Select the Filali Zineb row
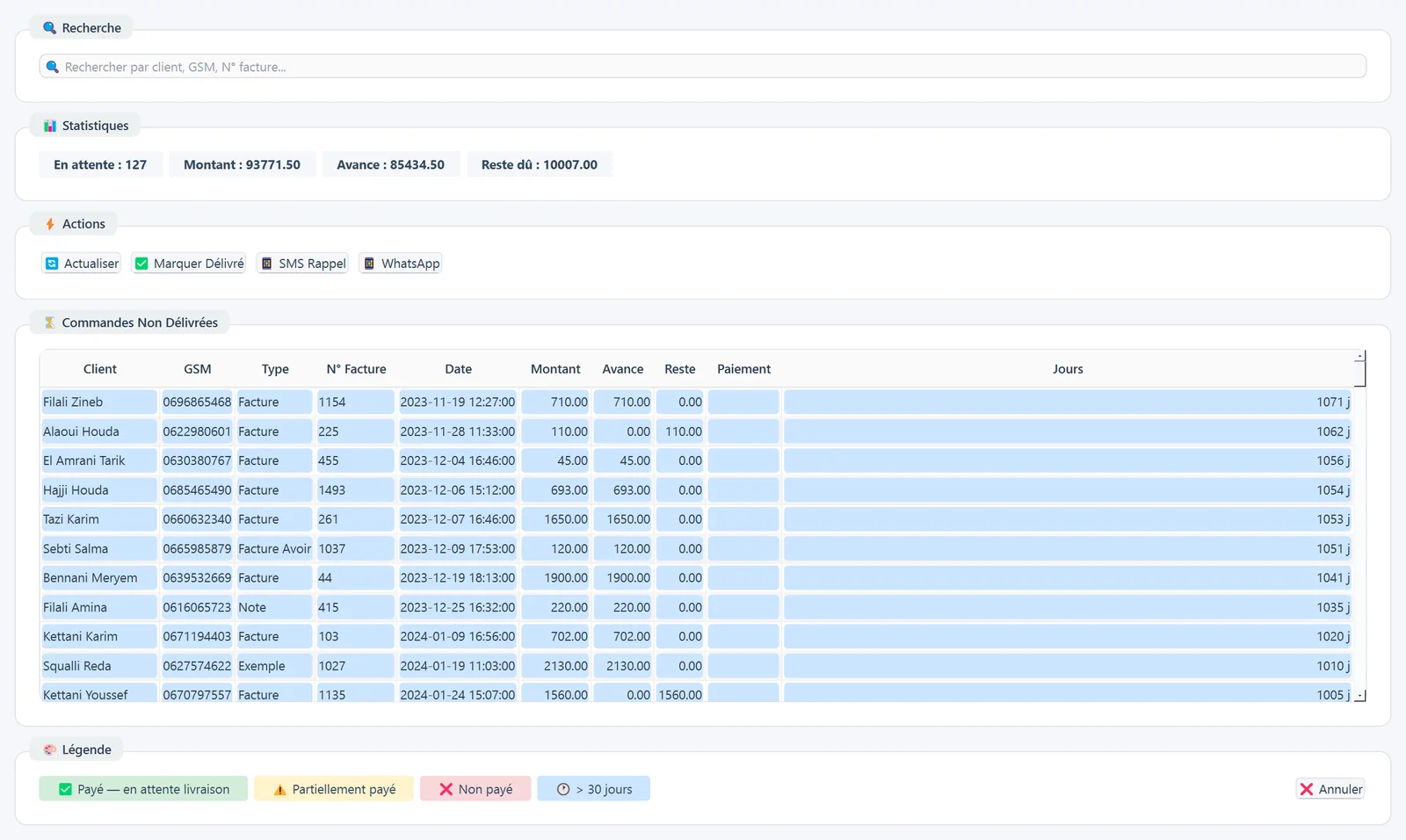Screen dimensions: 1406x840 pyautogui.click(x=696, y=402)
